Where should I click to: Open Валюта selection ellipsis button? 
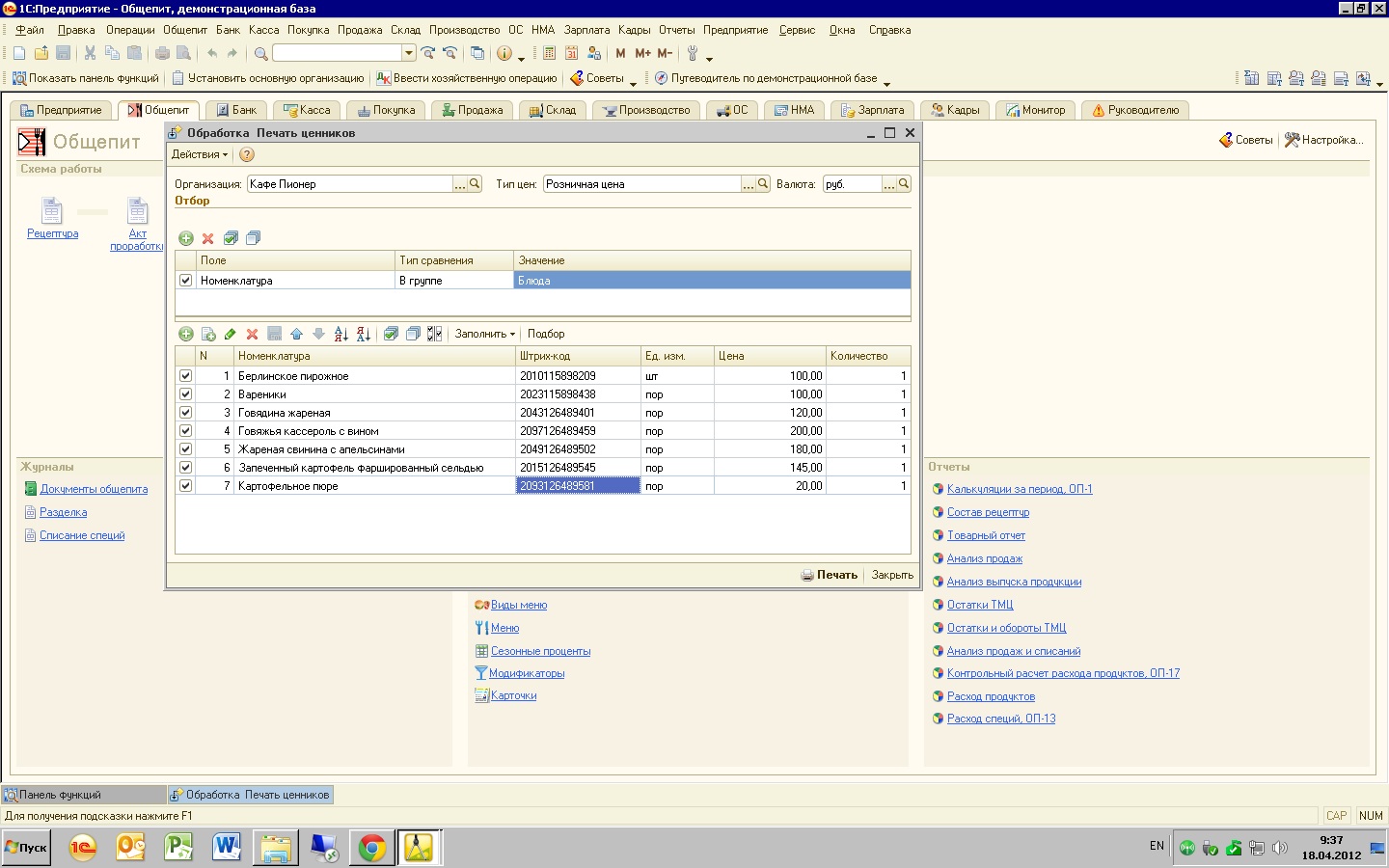tap(889, 184)
